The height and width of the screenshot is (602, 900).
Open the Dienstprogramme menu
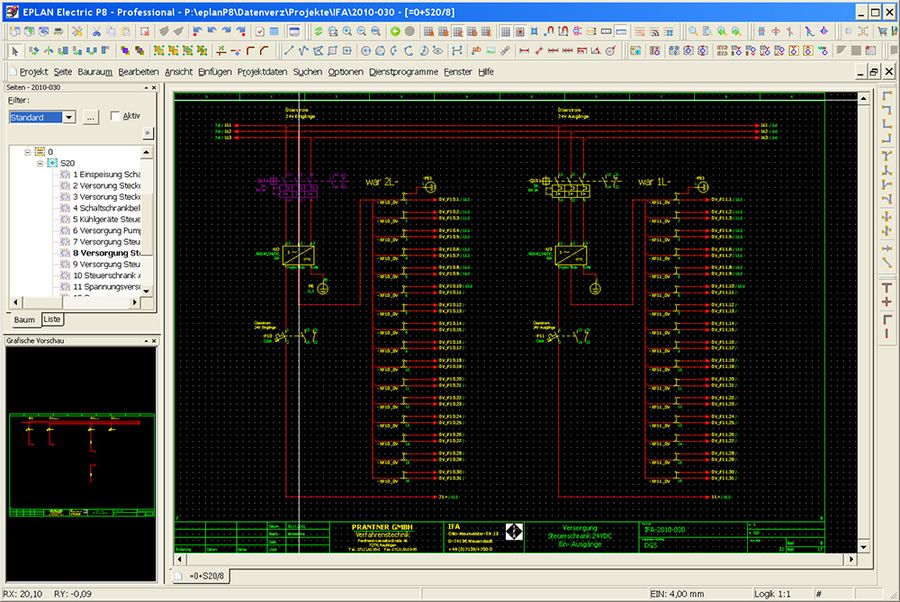point(404,72)
